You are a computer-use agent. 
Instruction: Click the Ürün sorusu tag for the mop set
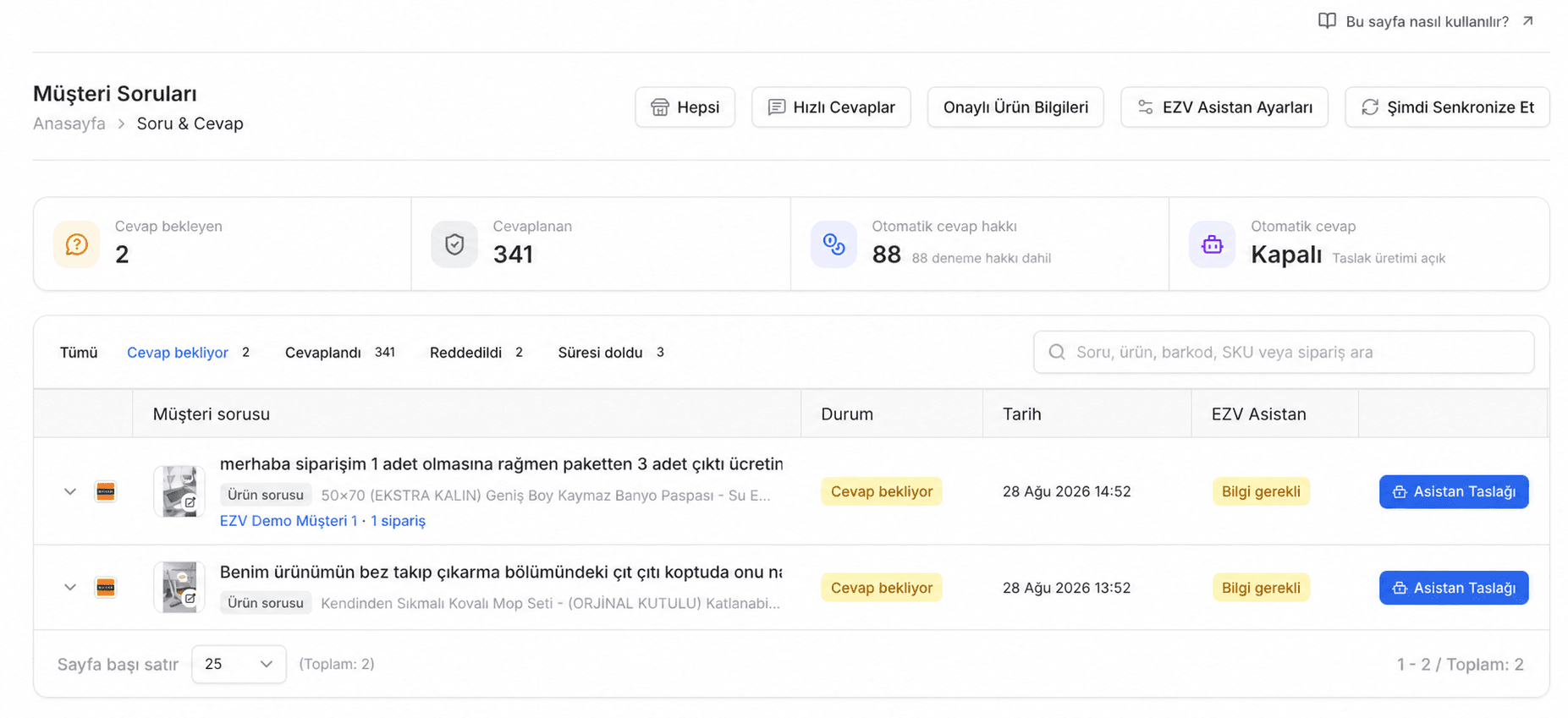(266, 603)
